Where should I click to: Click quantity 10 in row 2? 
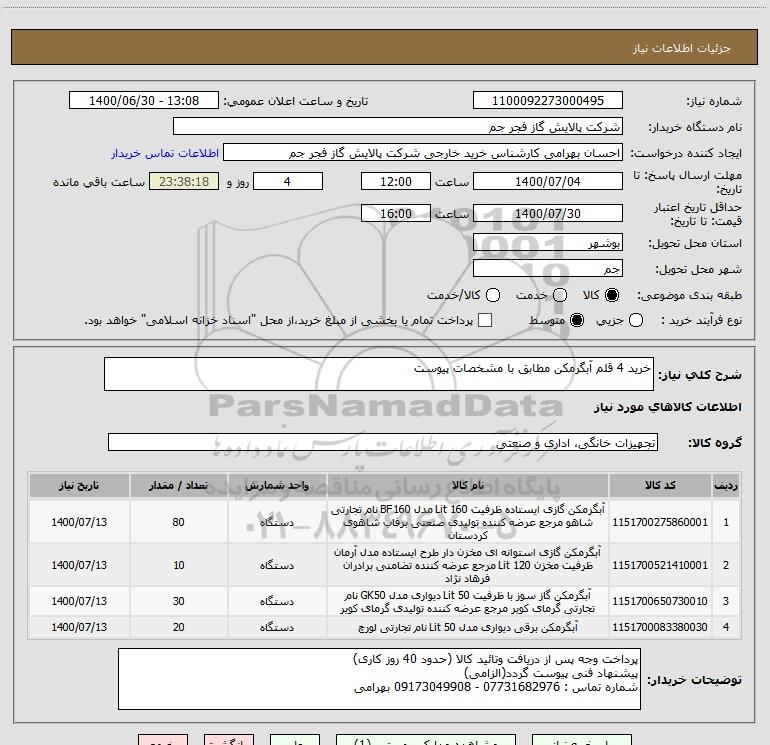click(x=178, y=565)
